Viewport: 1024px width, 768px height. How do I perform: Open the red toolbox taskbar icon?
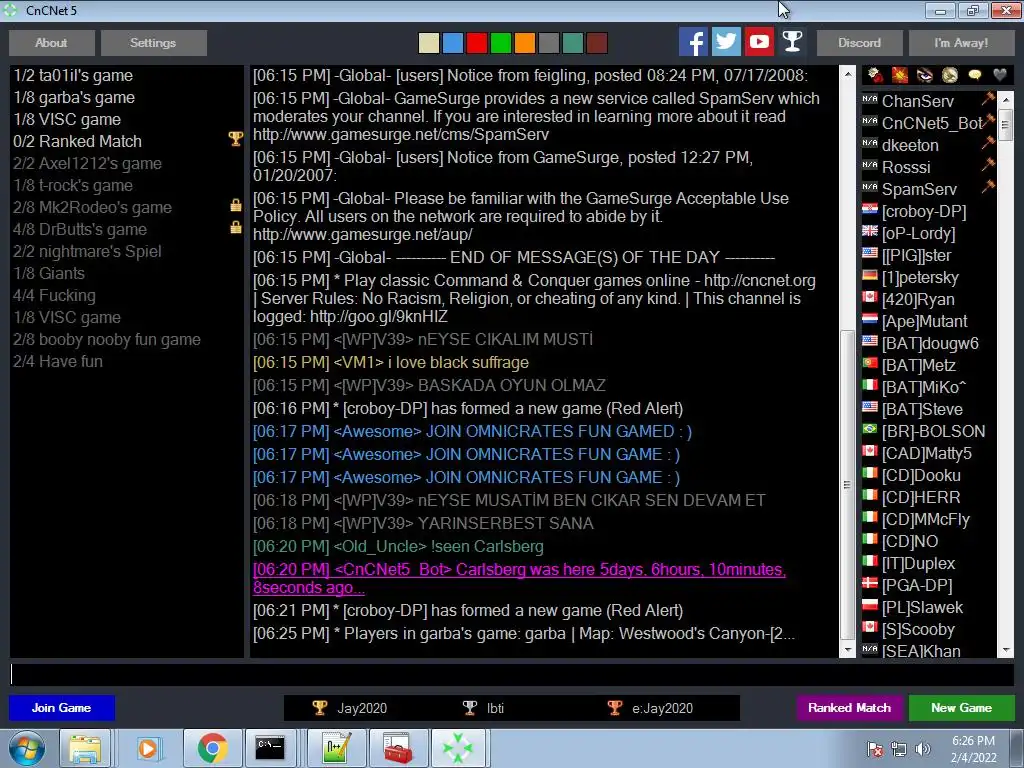[x=398, y=748]
